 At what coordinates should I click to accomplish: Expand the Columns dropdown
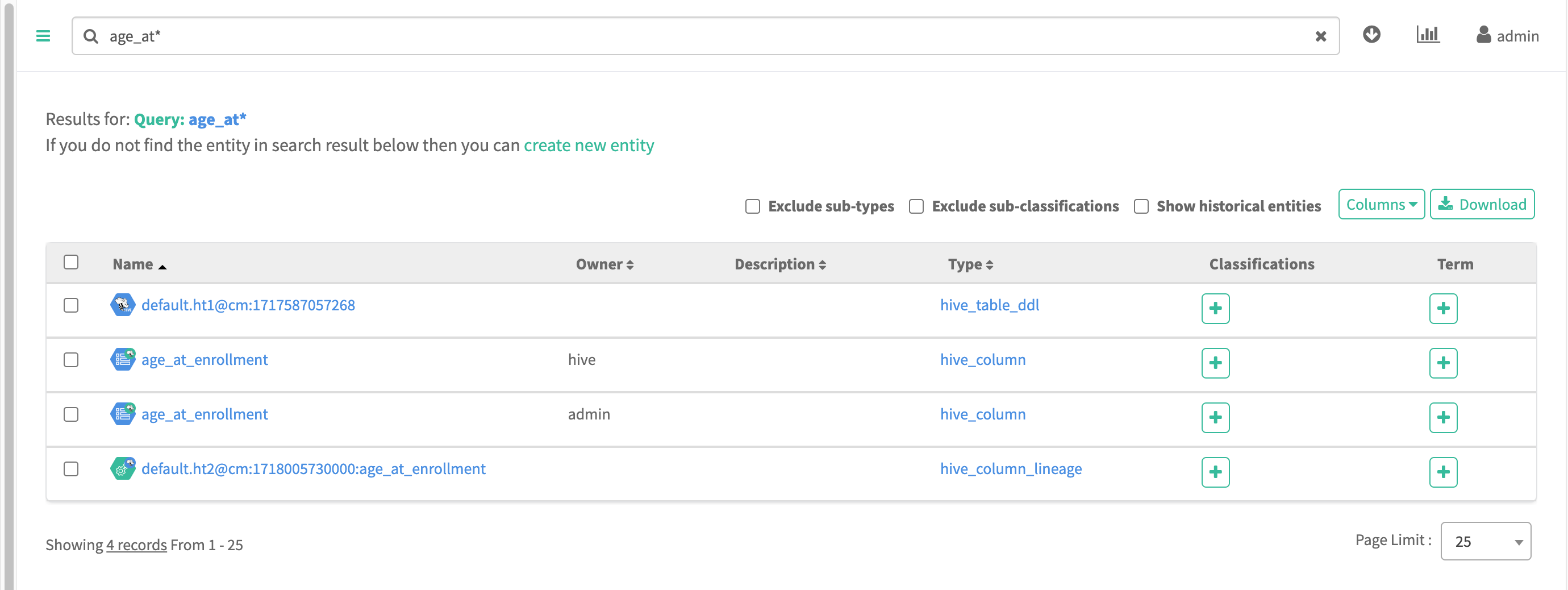click(x=1381, y=205)
